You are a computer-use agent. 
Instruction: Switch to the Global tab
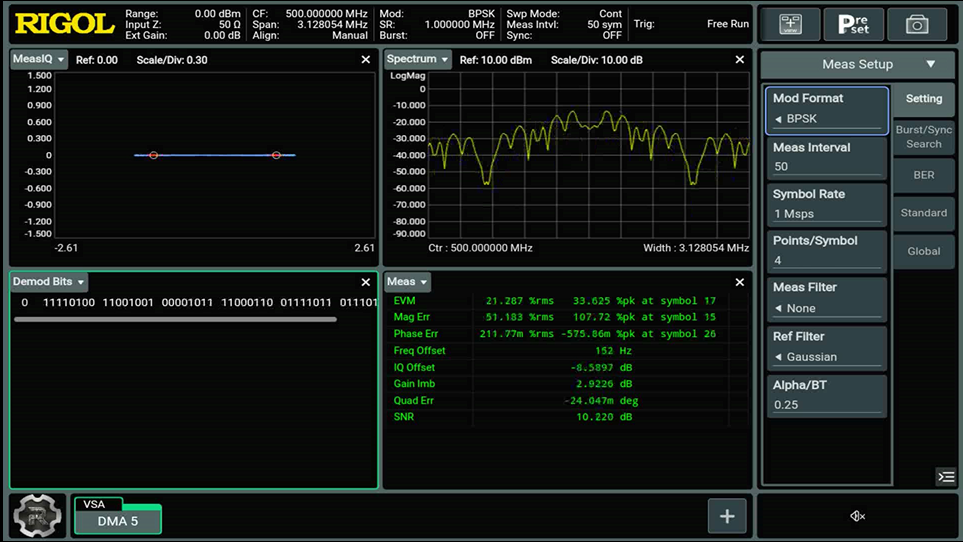click(924, 251)
